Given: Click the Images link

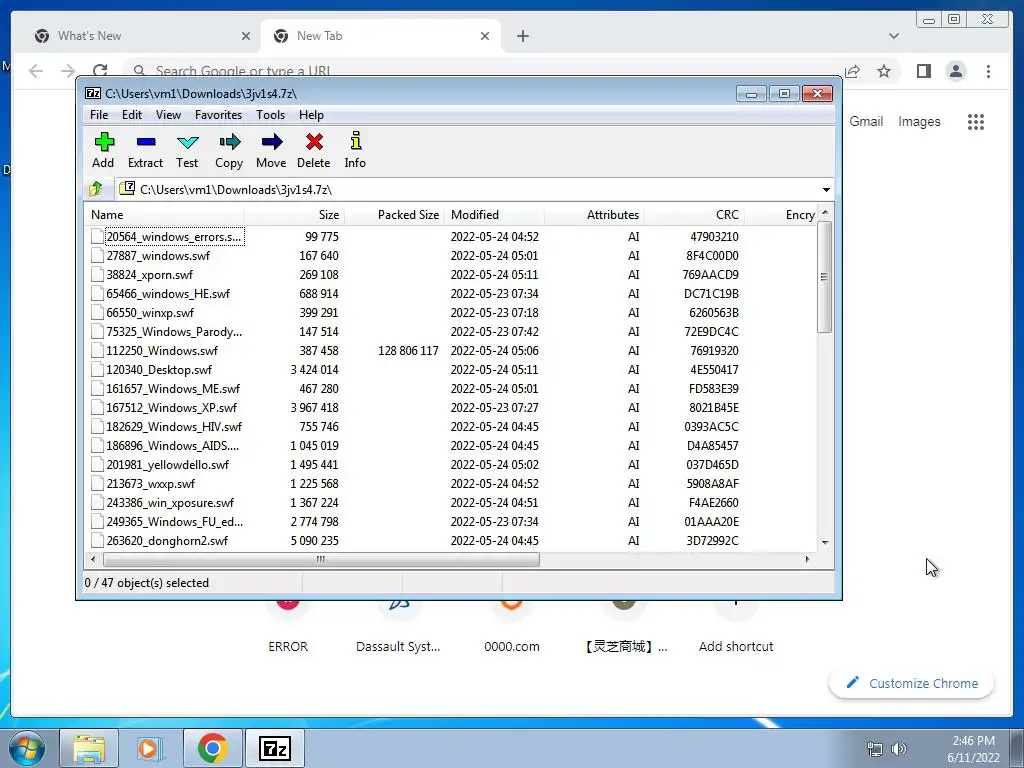Looking at the screenshot, I should click(919, 121).
